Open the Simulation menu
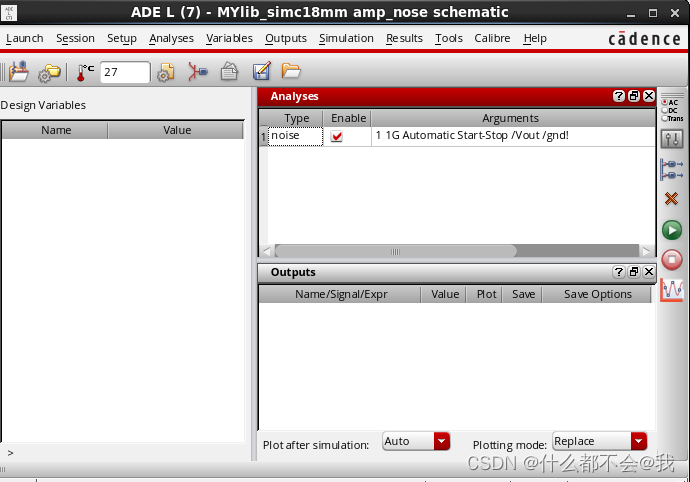The height and width of the screenshot is (482, 690). (346, 38)
